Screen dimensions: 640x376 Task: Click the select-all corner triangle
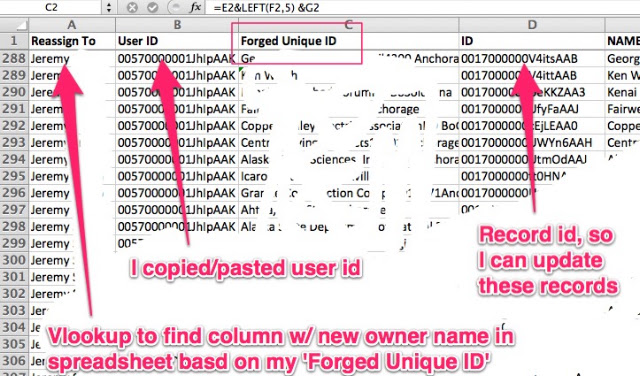pyautogui.click(x=14, y=25)
